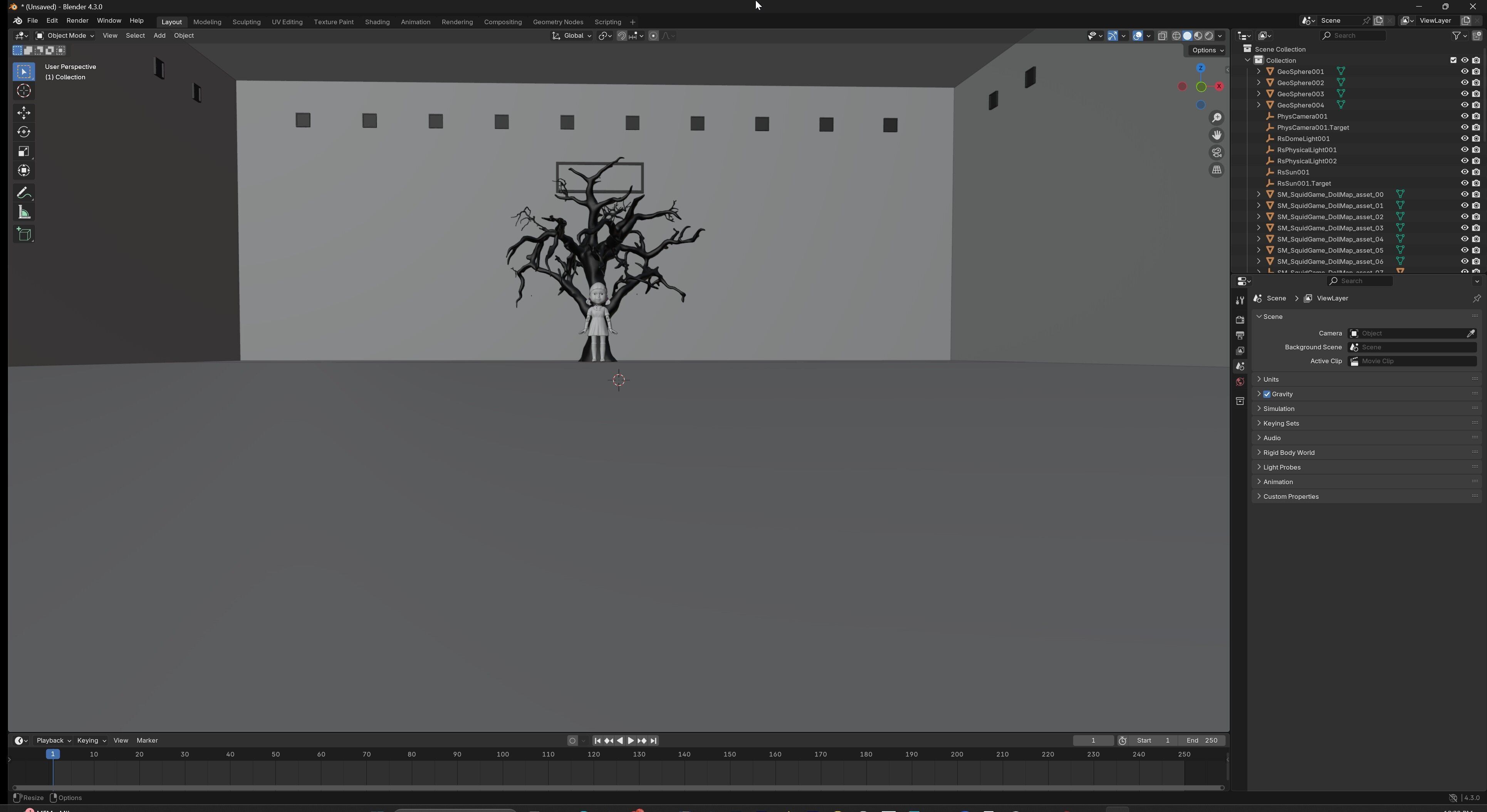Activate the Scale tool
1487x812 pixels.
click(23, 151)
